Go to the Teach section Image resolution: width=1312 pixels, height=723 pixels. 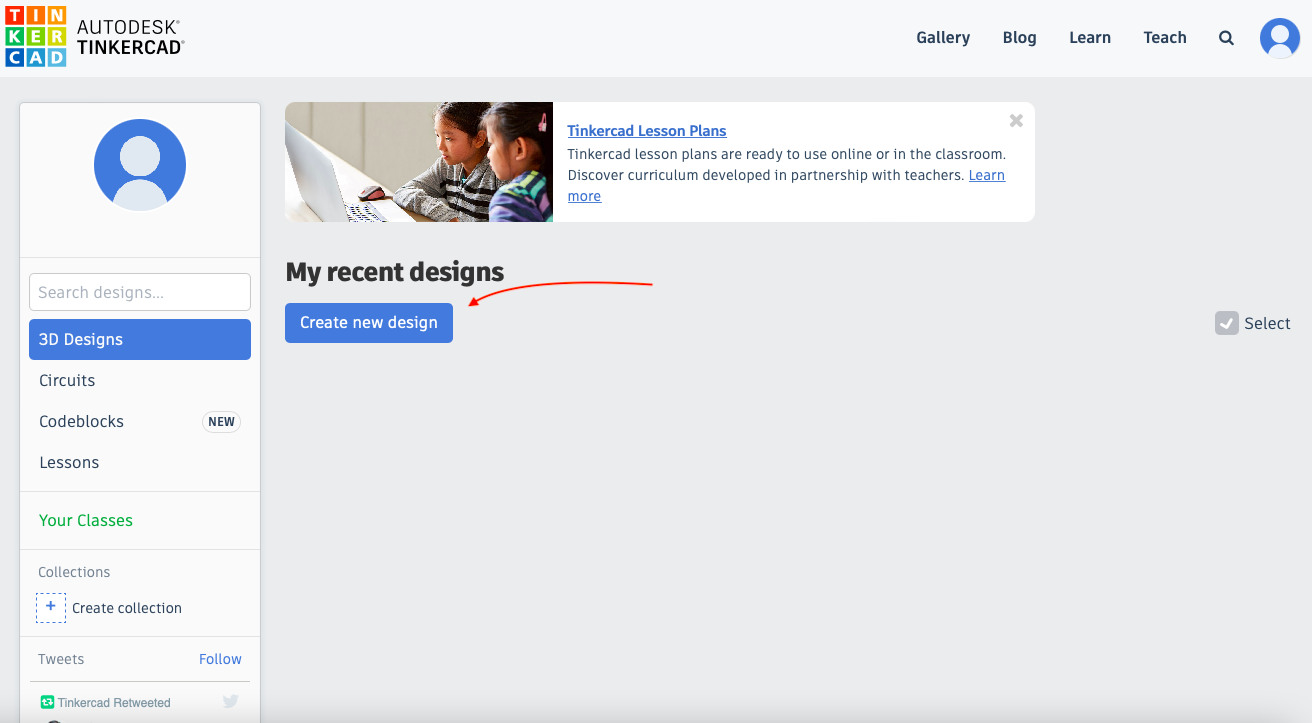point(1165,38)
